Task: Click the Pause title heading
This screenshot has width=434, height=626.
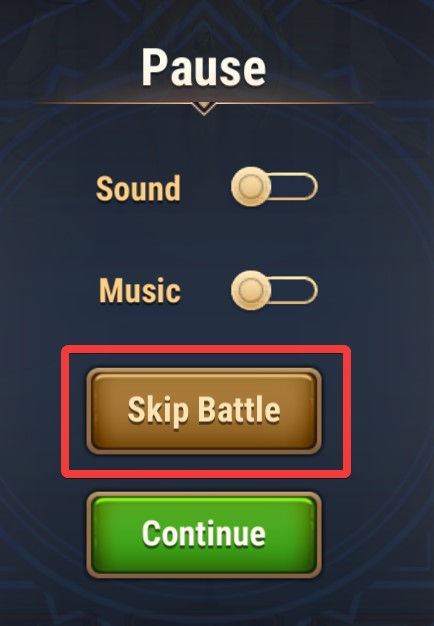Action: (x=204, y=67)
